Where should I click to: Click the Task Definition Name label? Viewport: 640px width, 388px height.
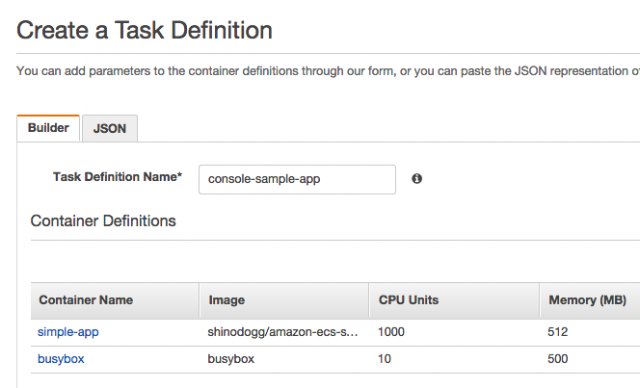pos(118,177)
